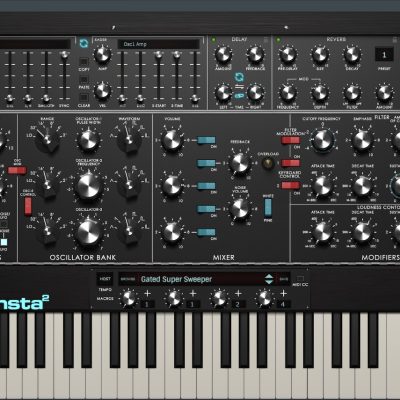Screen dimensions: 400x400
Task: Click the Easer Vel knob
Action: [x=102, y=91]
